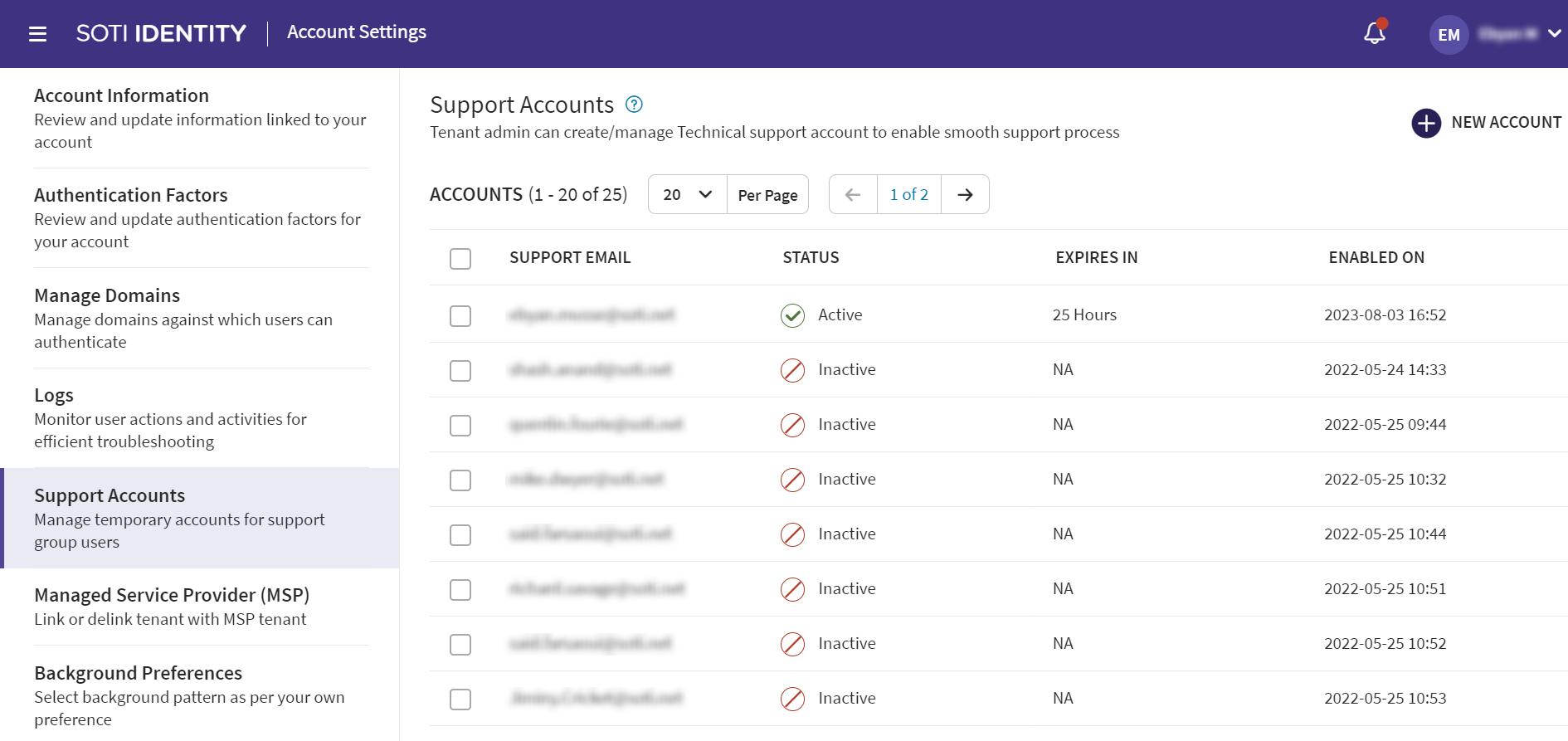Click Inactive icon in 2022-05-25 09:44 row
The image size is (1568, 741).
pyautogui.click(x=792, y=425)
